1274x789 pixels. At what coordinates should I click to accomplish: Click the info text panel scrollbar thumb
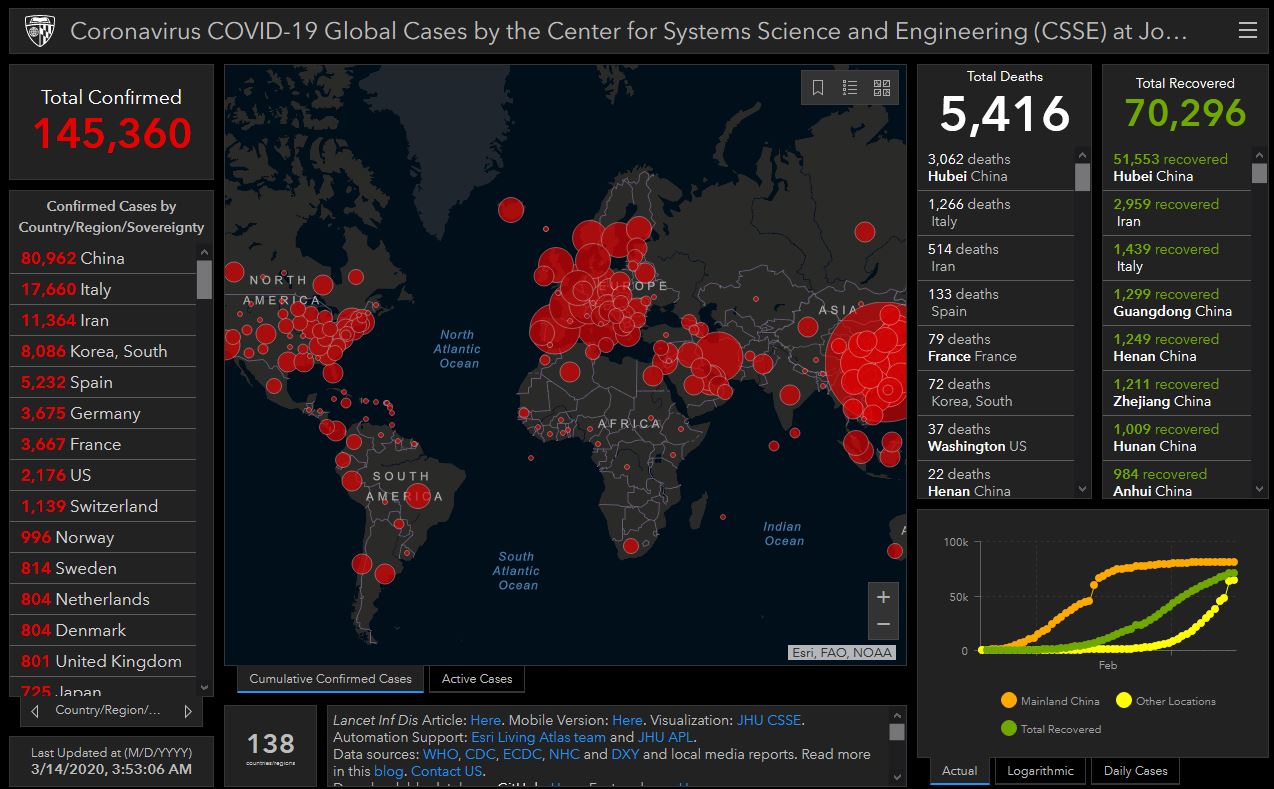(897, 731)
